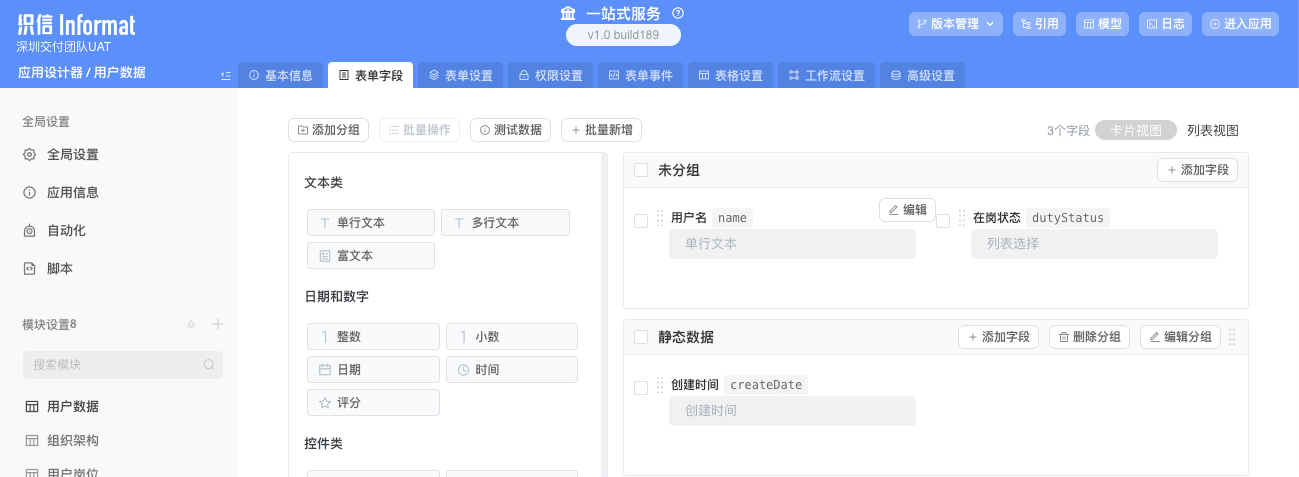Click drag handle icon of 静态数据 group
This screenshot has height=477, width=1299.
pyautogui.click(x=1232, y=337)
